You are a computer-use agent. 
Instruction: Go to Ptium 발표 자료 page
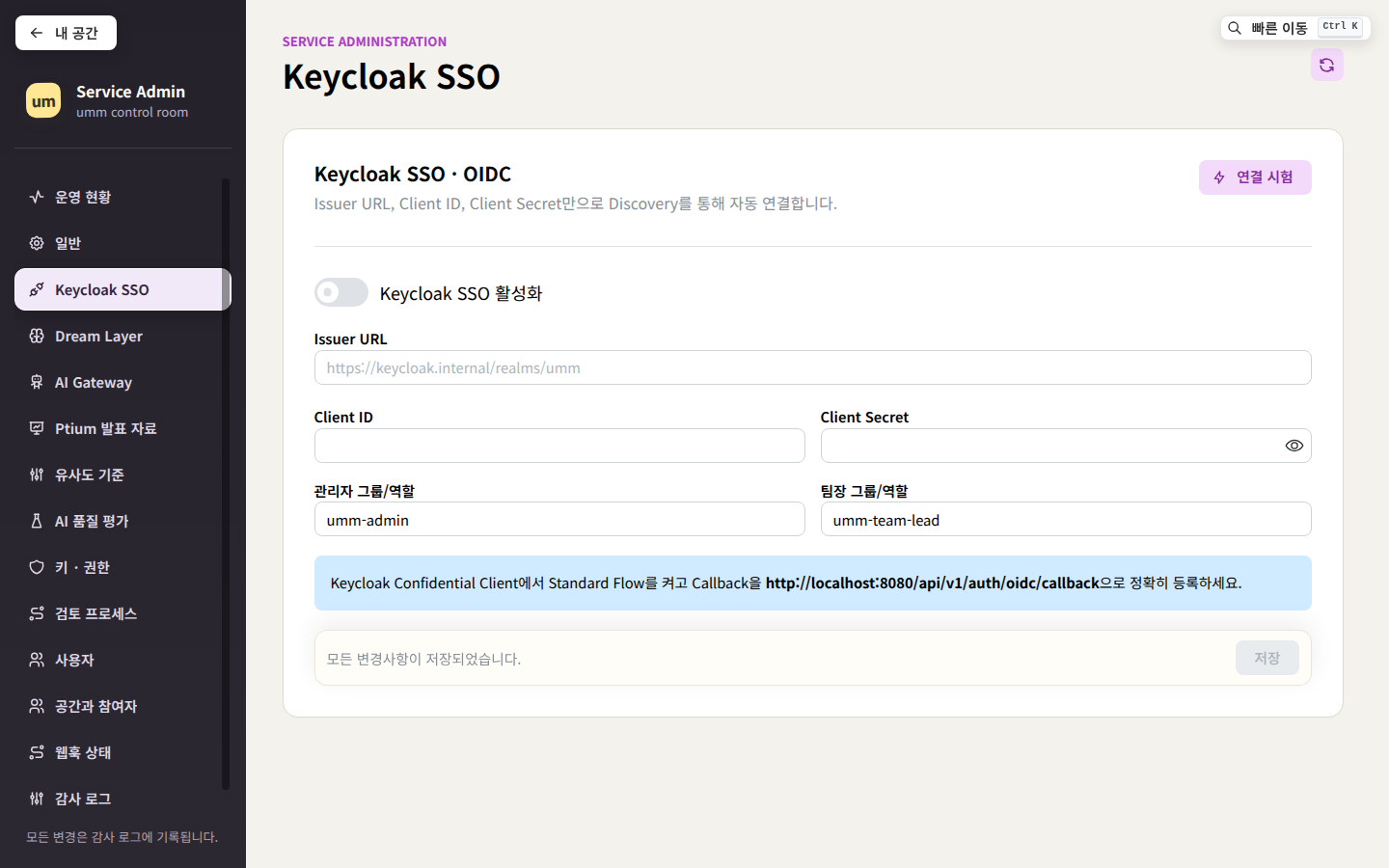(x=123, y=428)
